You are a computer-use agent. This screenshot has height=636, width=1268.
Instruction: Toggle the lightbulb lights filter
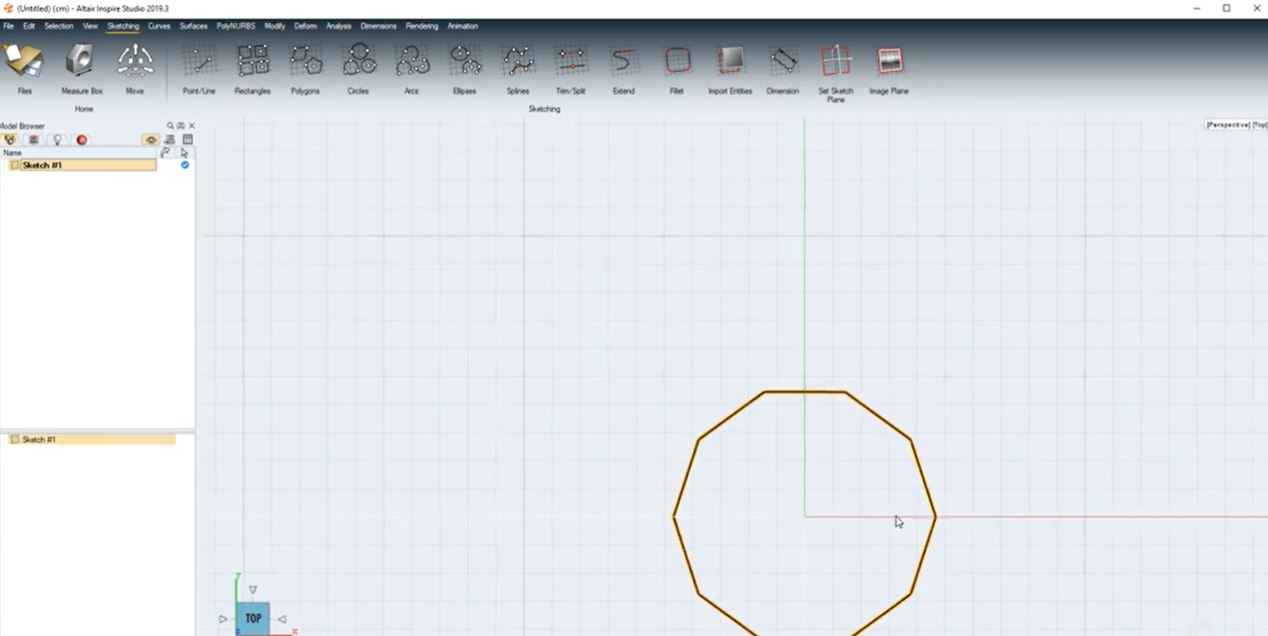(x=56, y=140)
